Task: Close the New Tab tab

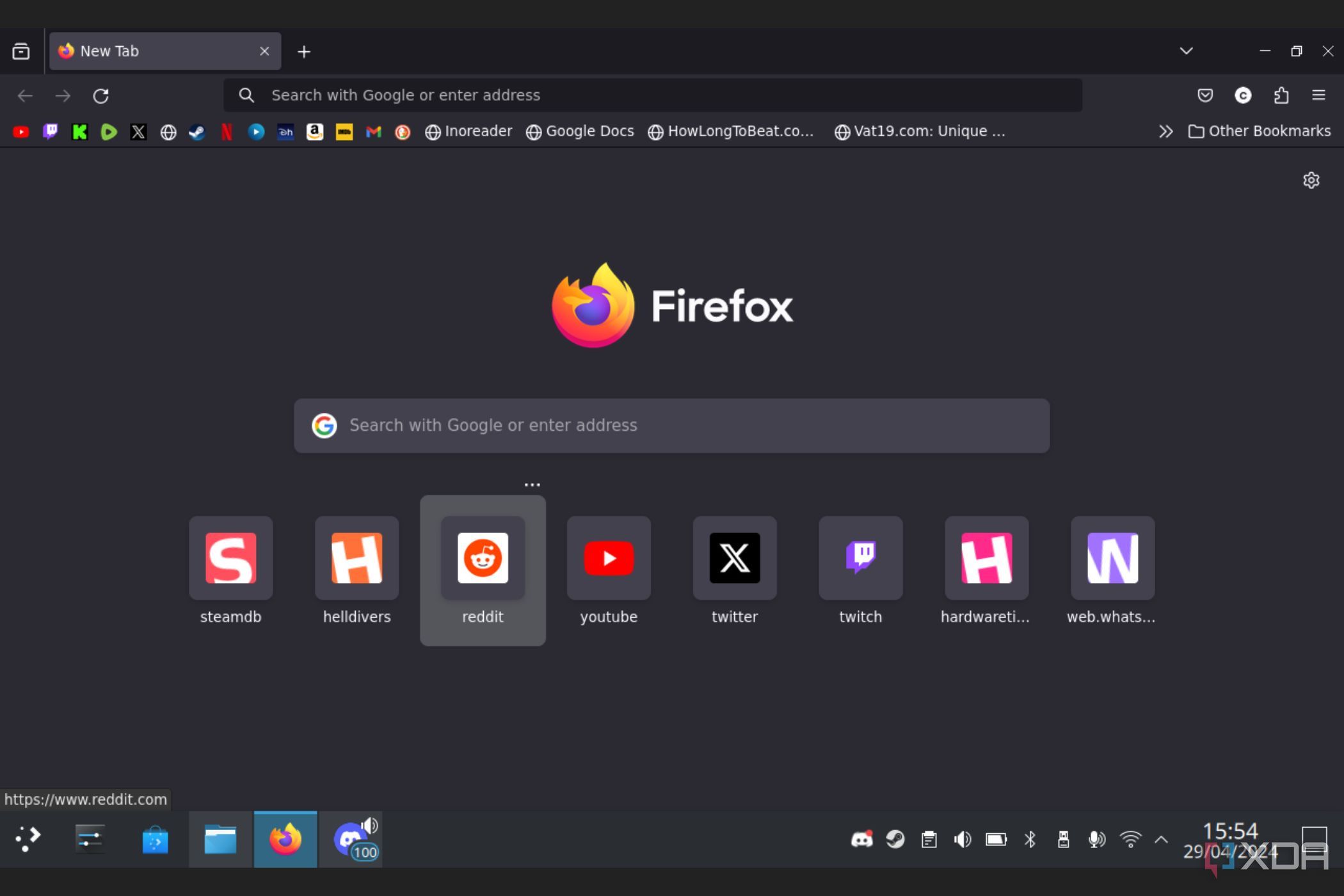Action: tap(264, 51)
